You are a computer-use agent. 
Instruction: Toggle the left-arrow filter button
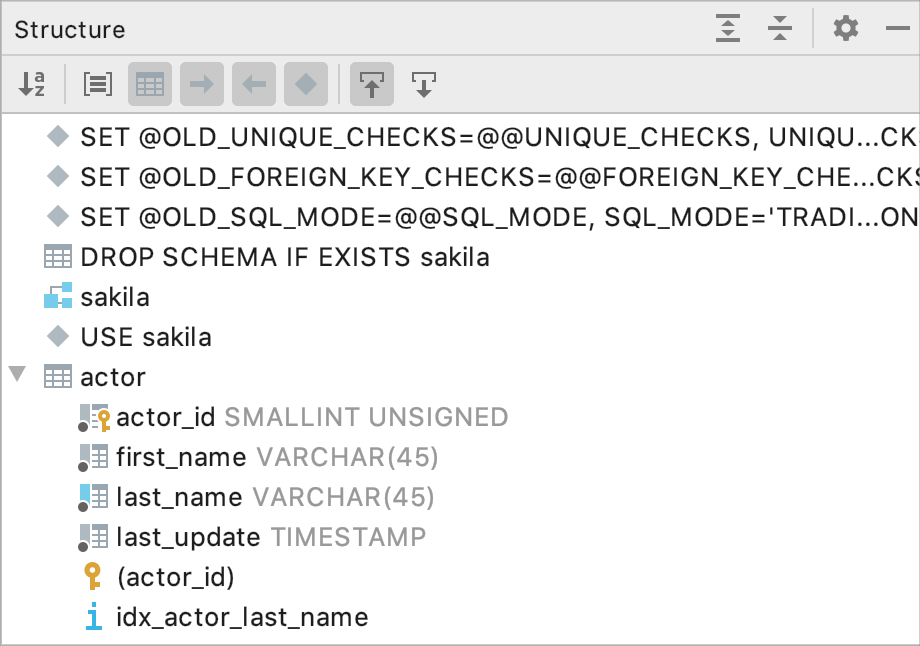254,85
